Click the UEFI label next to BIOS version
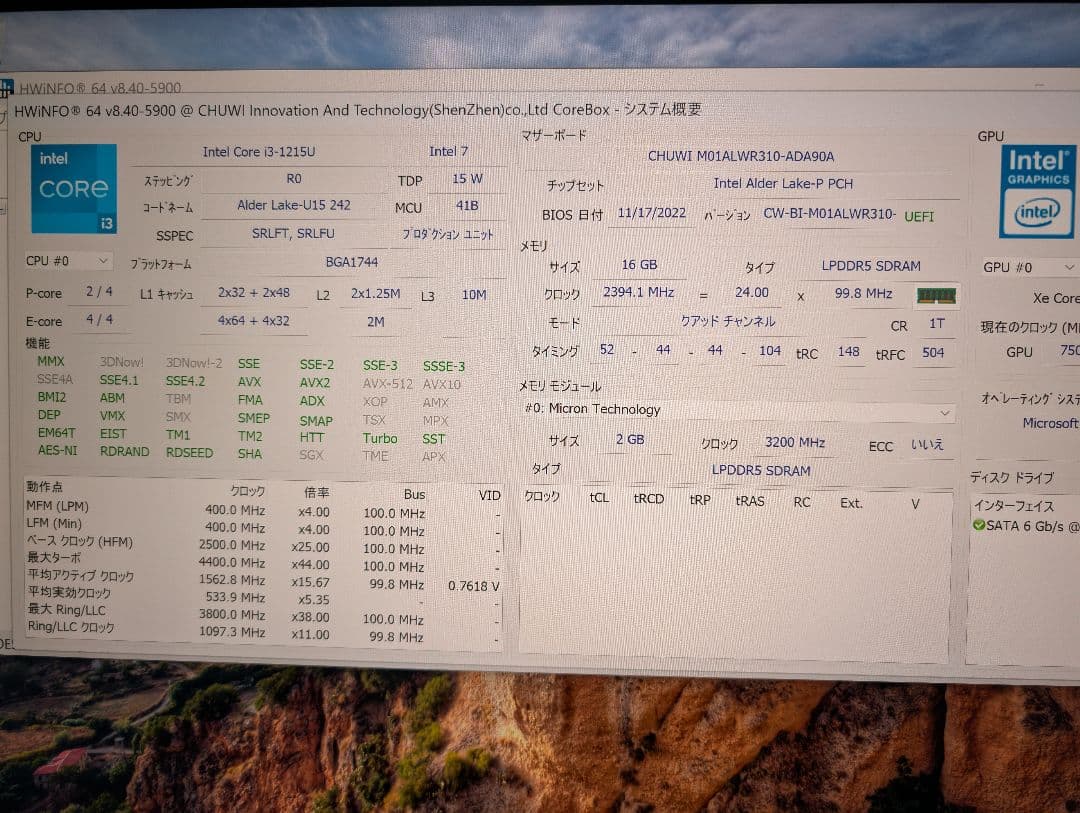Screen dimensions: 1080x813 coord(919,216)
